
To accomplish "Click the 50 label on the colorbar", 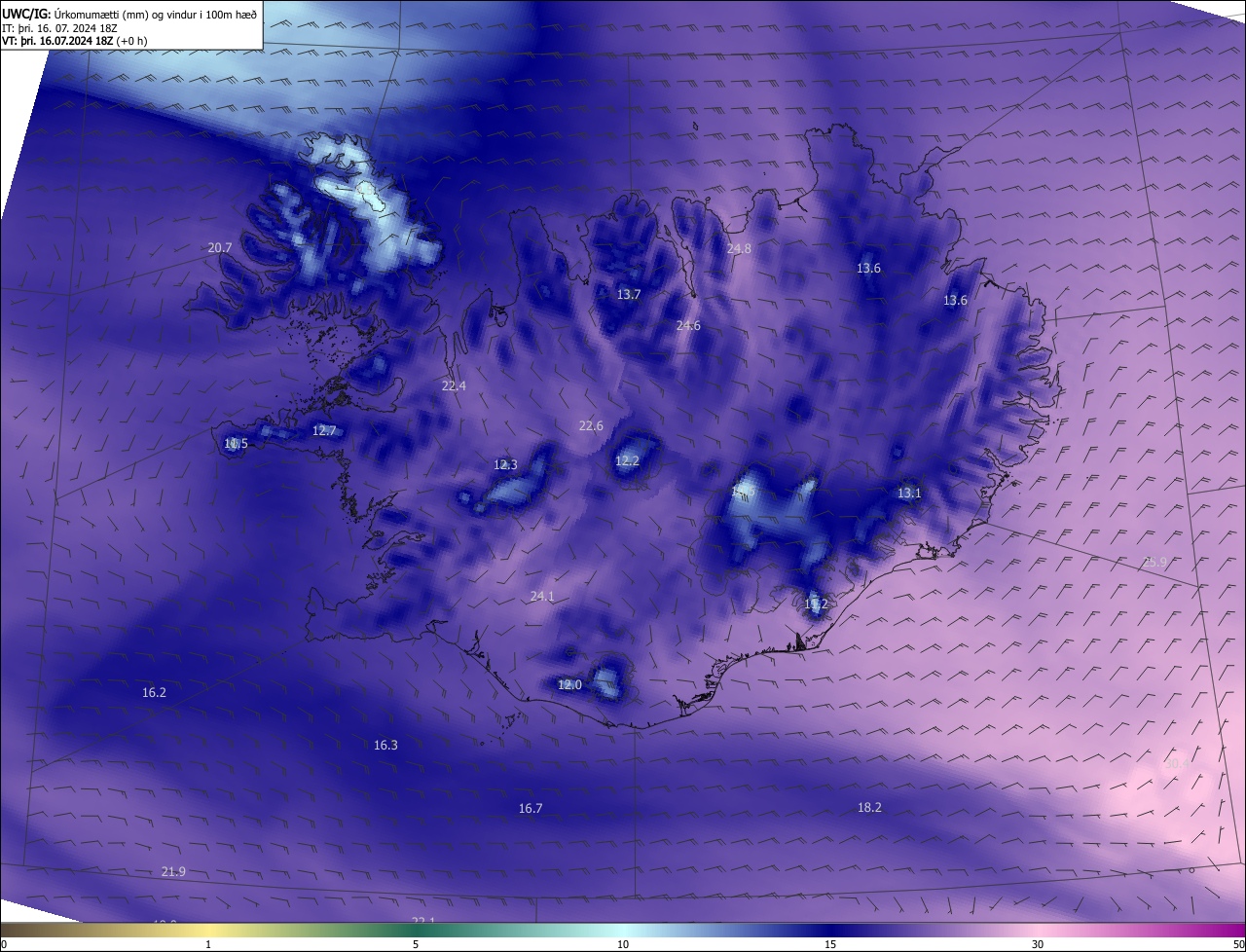I will click(x=1238, y=945).
